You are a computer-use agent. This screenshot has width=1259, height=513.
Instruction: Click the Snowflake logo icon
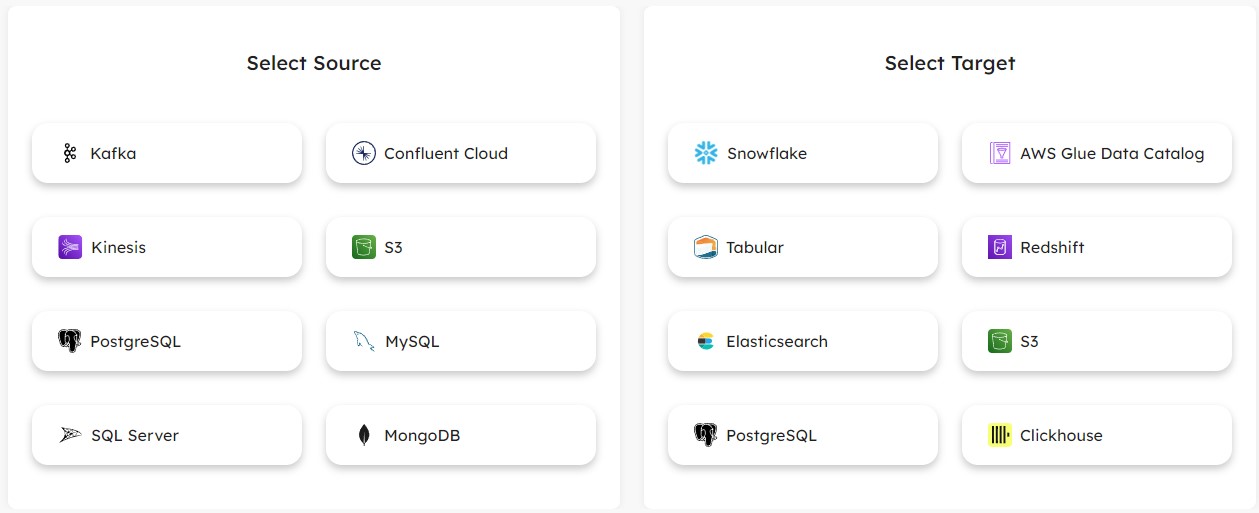coord(706,154)
